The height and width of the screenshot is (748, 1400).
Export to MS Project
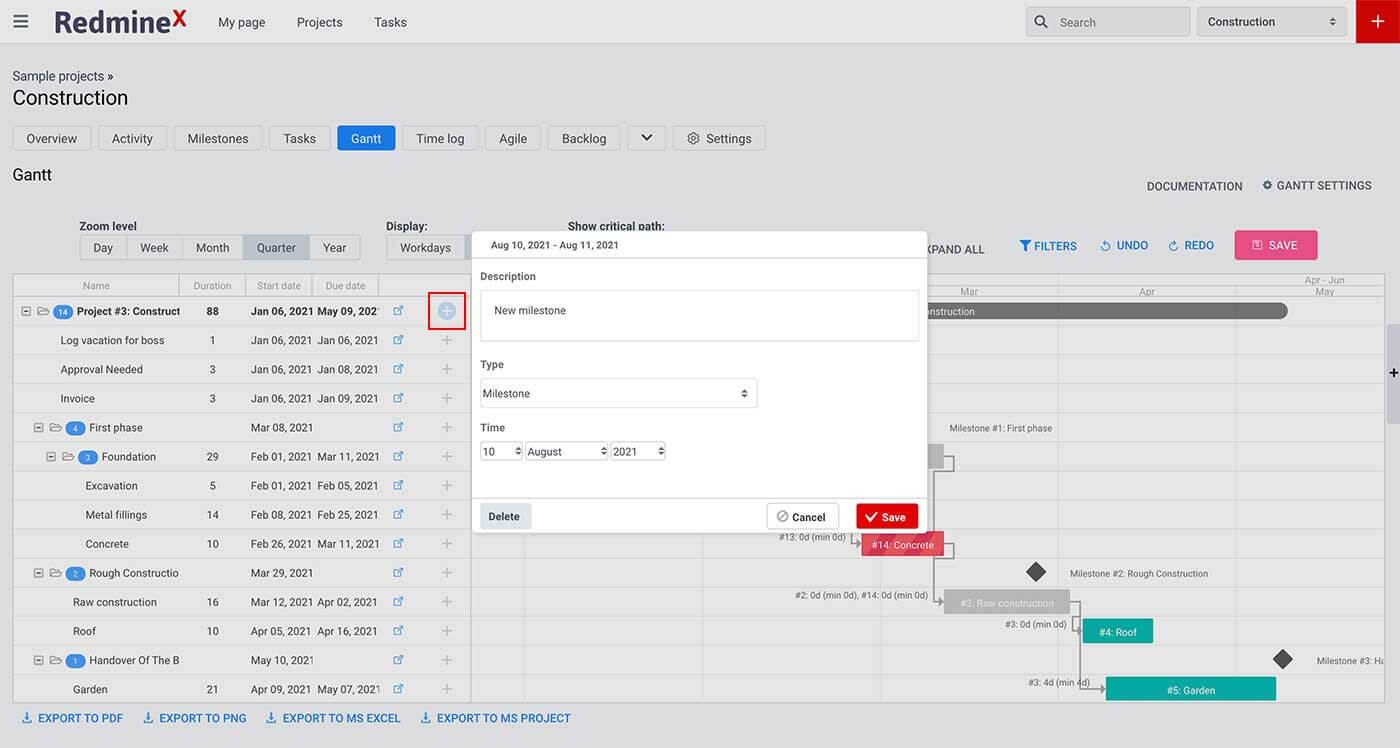coord(495,718)
